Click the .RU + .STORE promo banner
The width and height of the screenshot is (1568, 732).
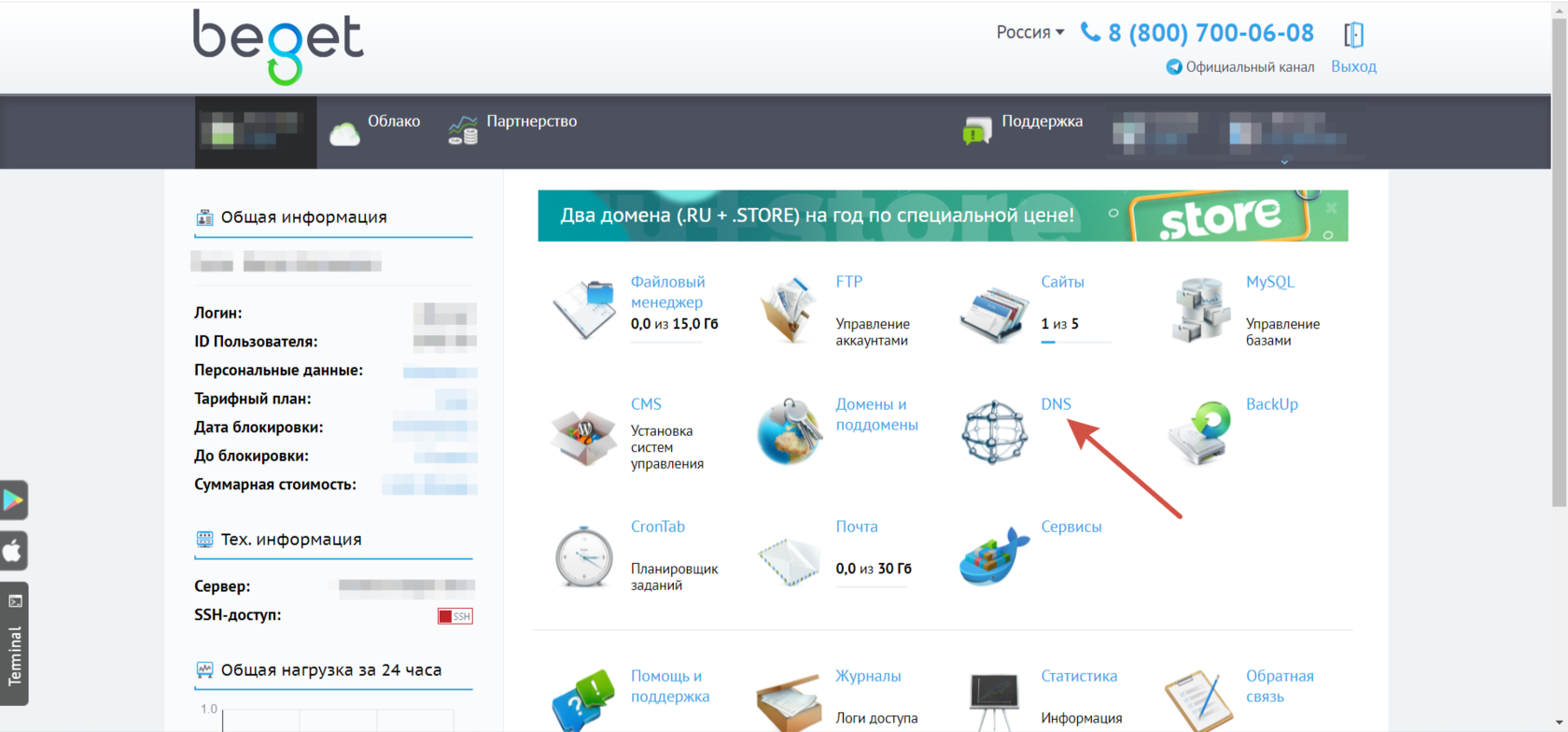click(x=943, y=216)
